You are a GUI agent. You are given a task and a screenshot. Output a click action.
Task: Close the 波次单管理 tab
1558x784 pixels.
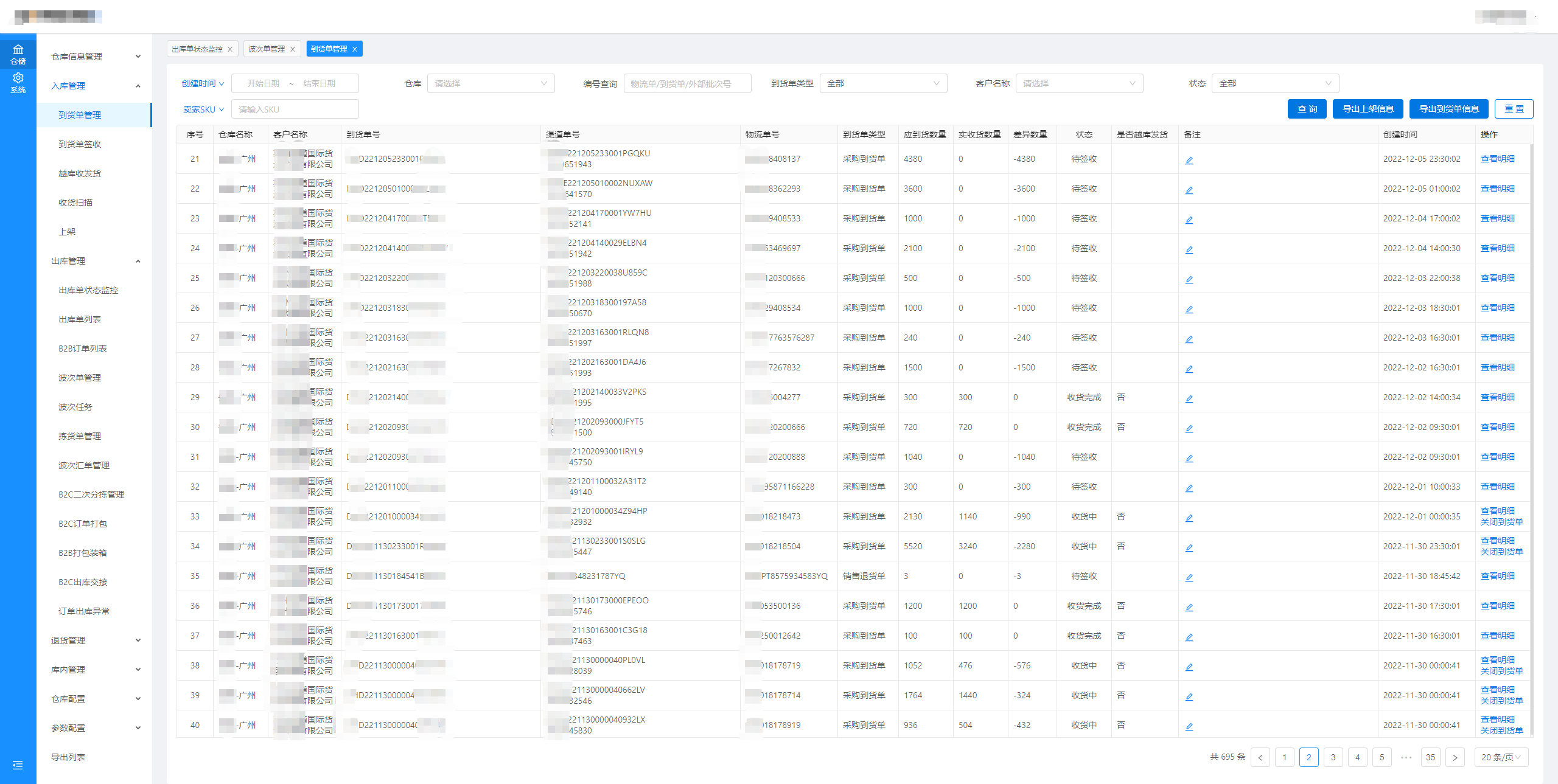[x=293, y=49]
